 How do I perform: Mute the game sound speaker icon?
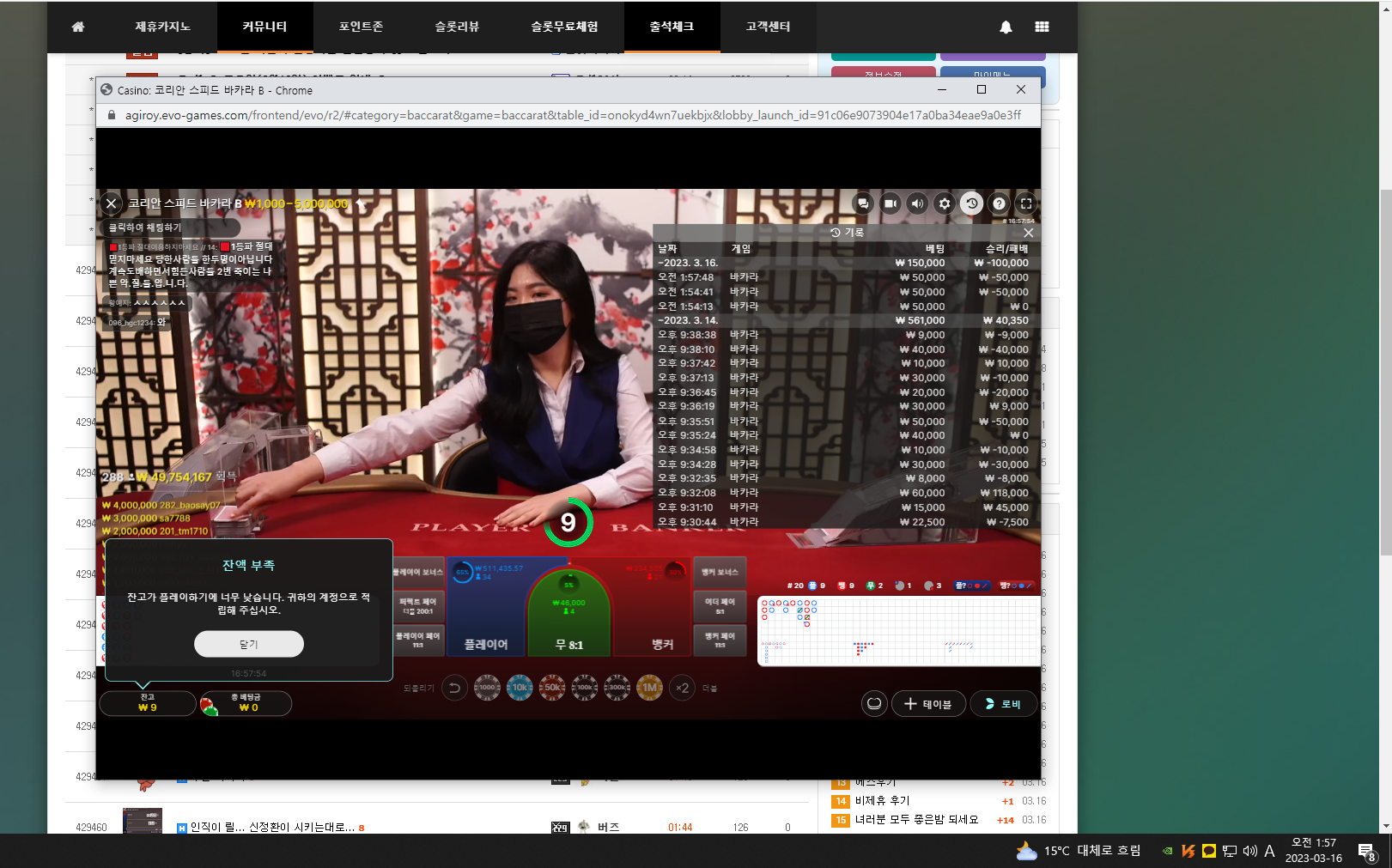[917, 203]
